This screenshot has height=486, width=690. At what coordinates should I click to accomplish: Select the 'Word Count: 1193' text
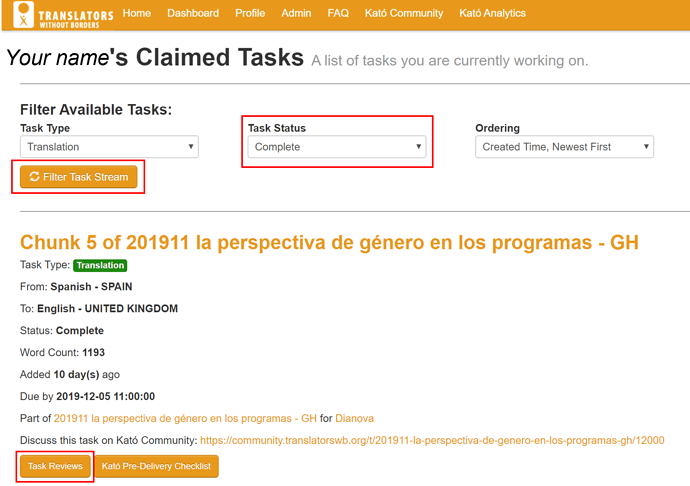pos(62,353)
